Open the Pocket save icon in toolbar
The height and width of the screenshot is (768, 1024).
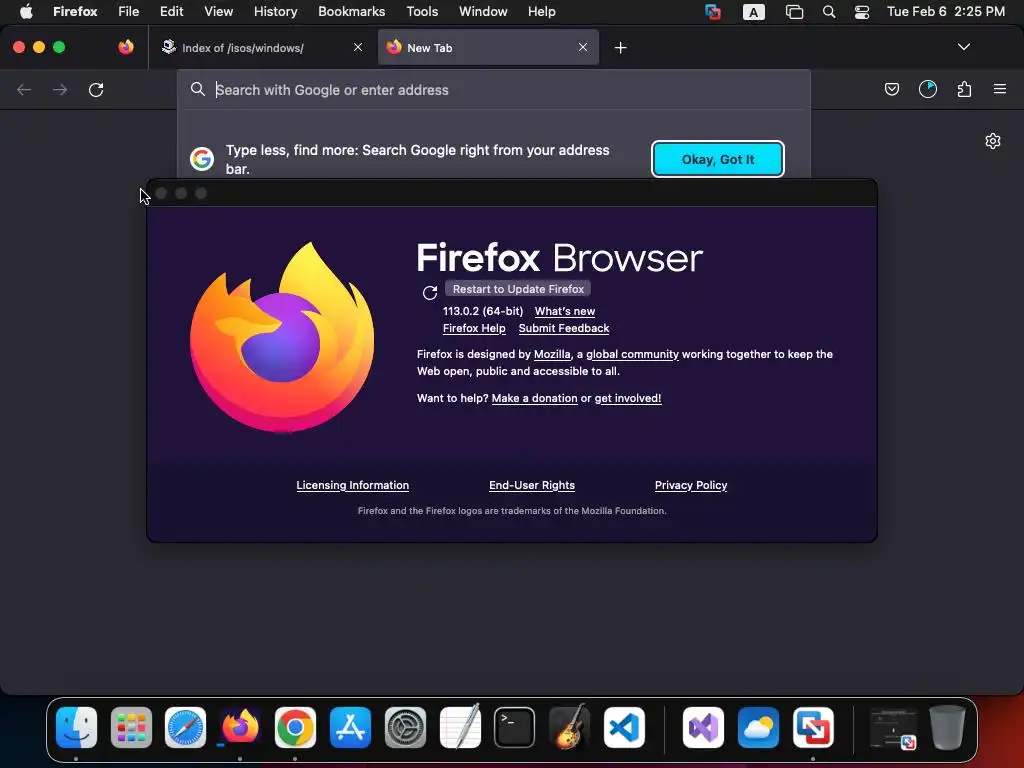click(x=891, y=89)
